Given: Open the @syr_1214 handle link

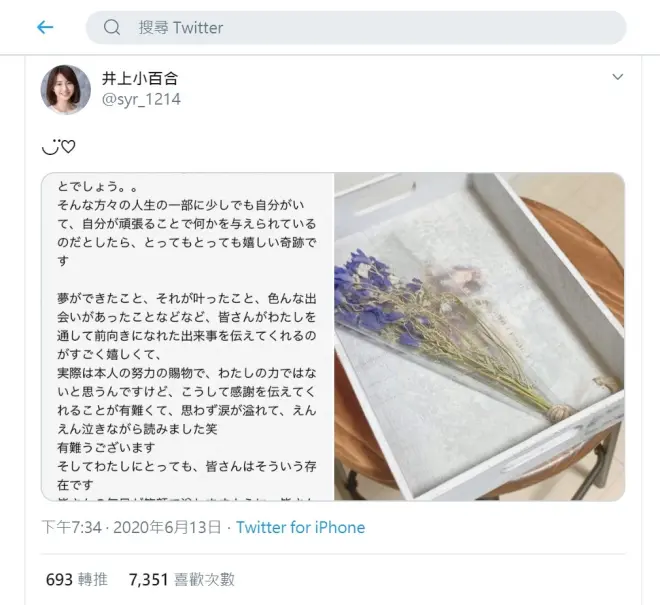Looking at the screenshot, I should point(141,99).
